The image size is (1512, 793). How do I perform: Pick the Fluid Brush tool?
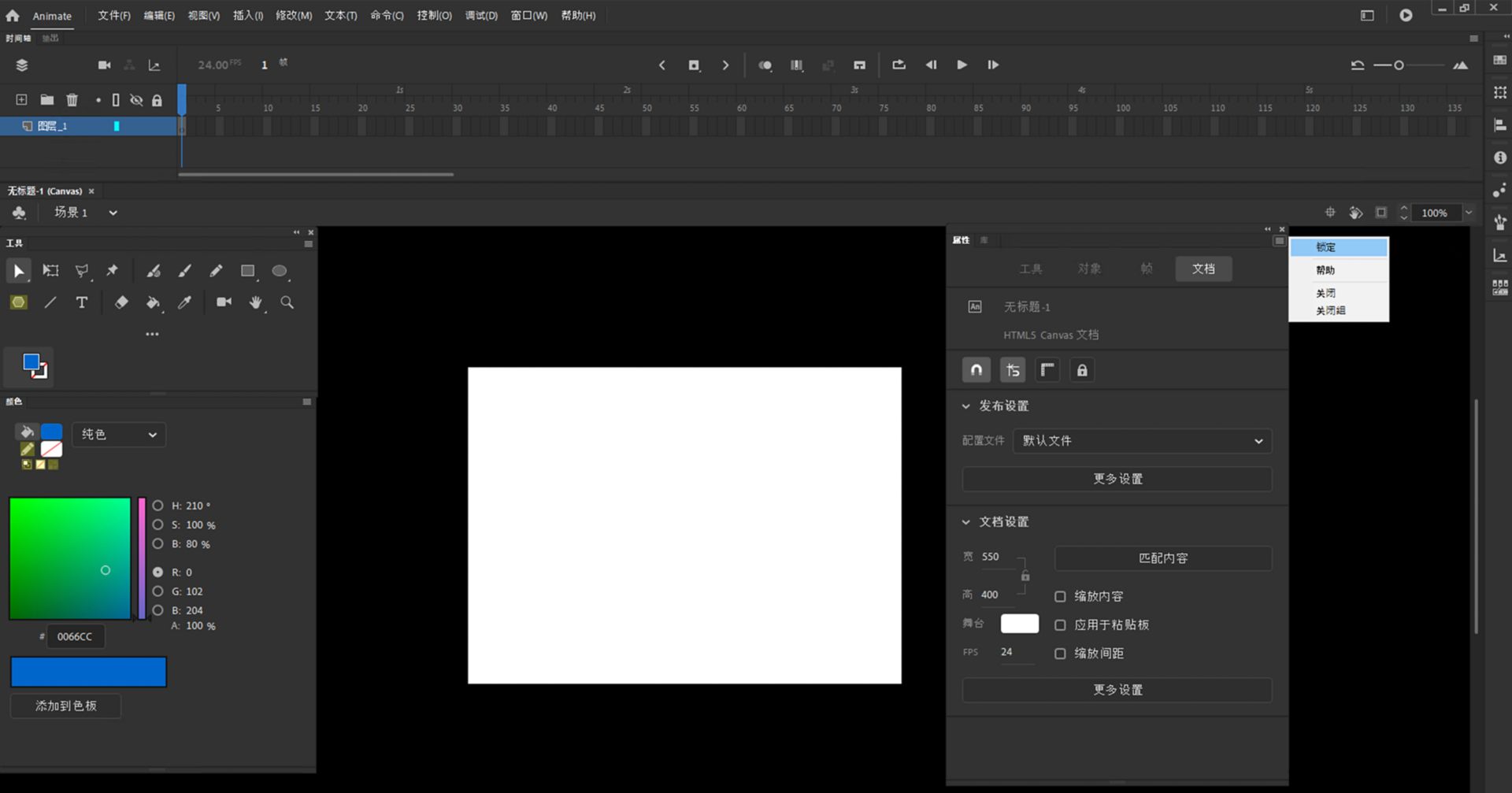click(x=154, y=271)
